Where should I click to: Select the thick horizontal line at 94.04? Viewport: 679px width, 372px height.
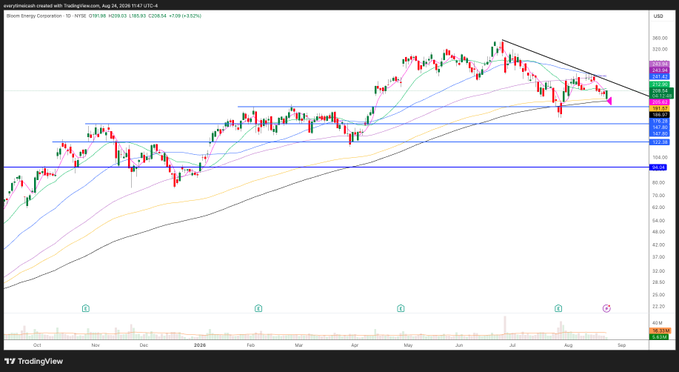327,167
